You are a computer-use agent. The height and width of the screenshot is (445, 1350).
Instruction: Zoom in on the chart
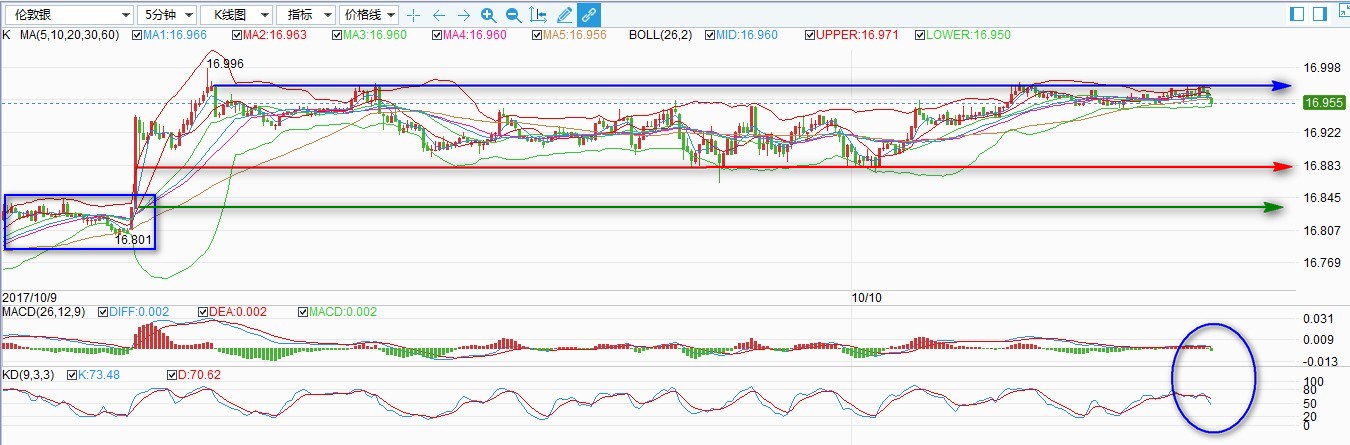pyautogui.click(x=488, y=15)
